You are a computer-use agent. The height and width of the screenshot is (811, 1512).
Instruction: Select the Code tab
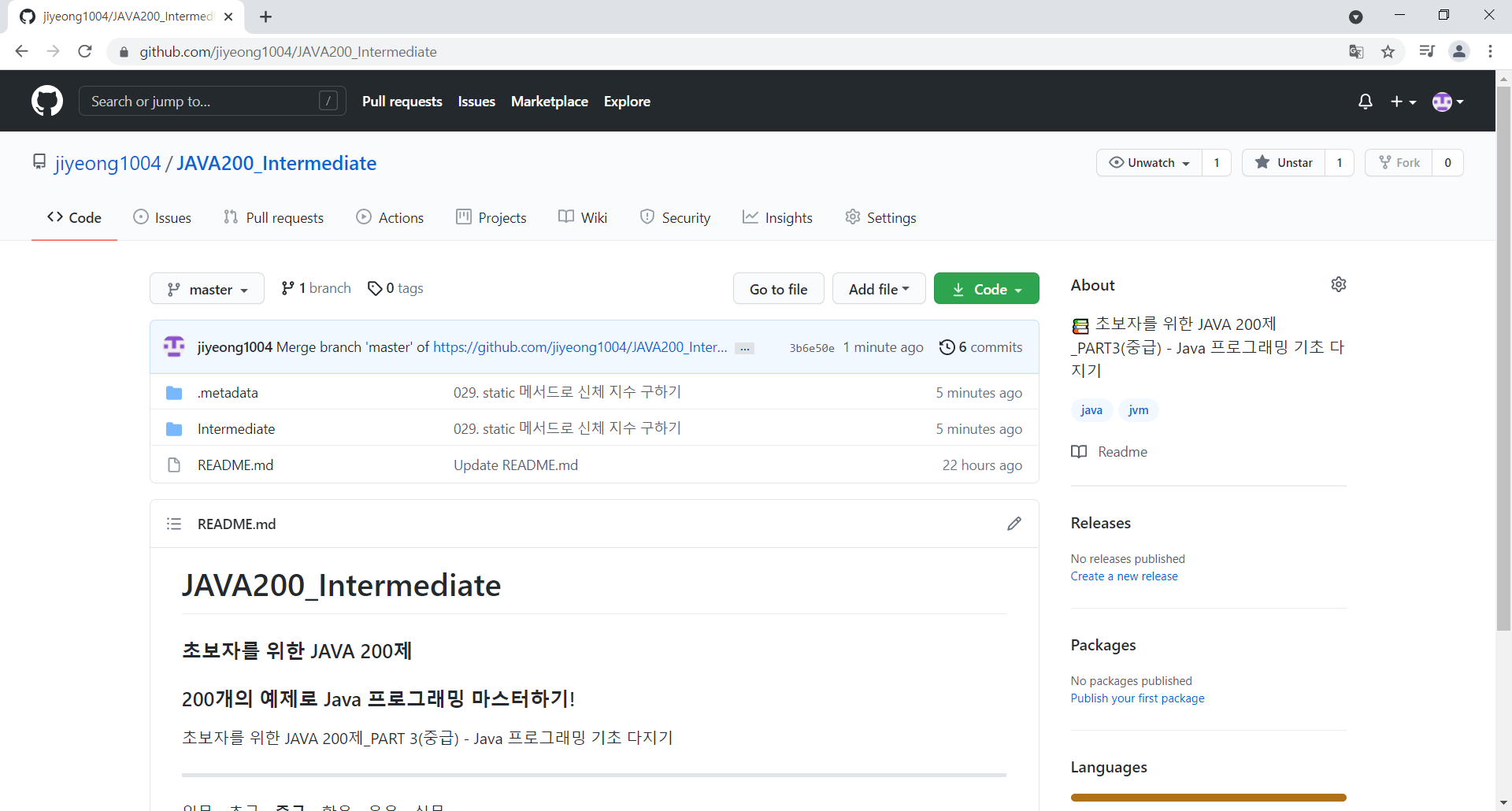pyautogui.click(x=74, y=217)
